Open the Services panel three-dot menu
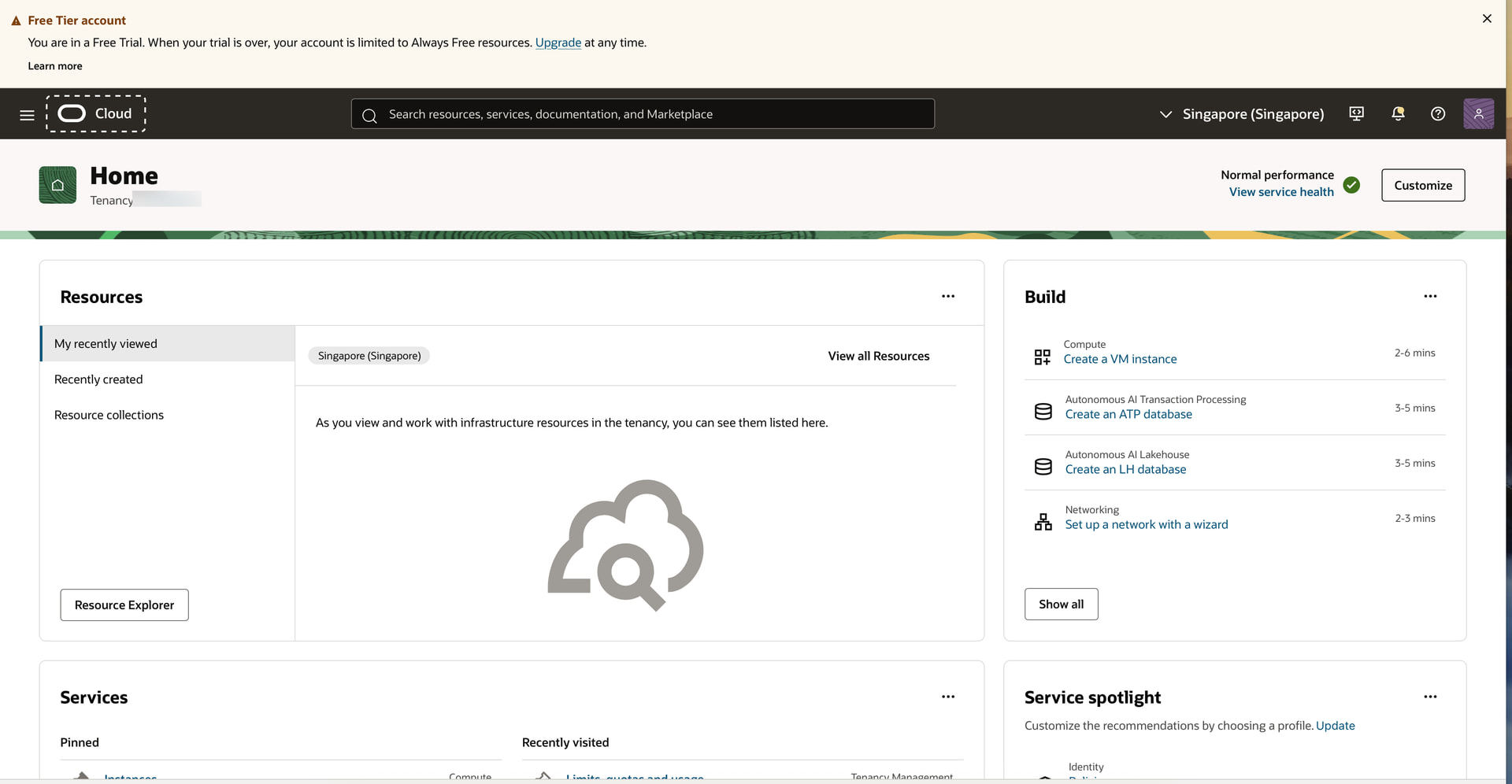 pos(948,697)
